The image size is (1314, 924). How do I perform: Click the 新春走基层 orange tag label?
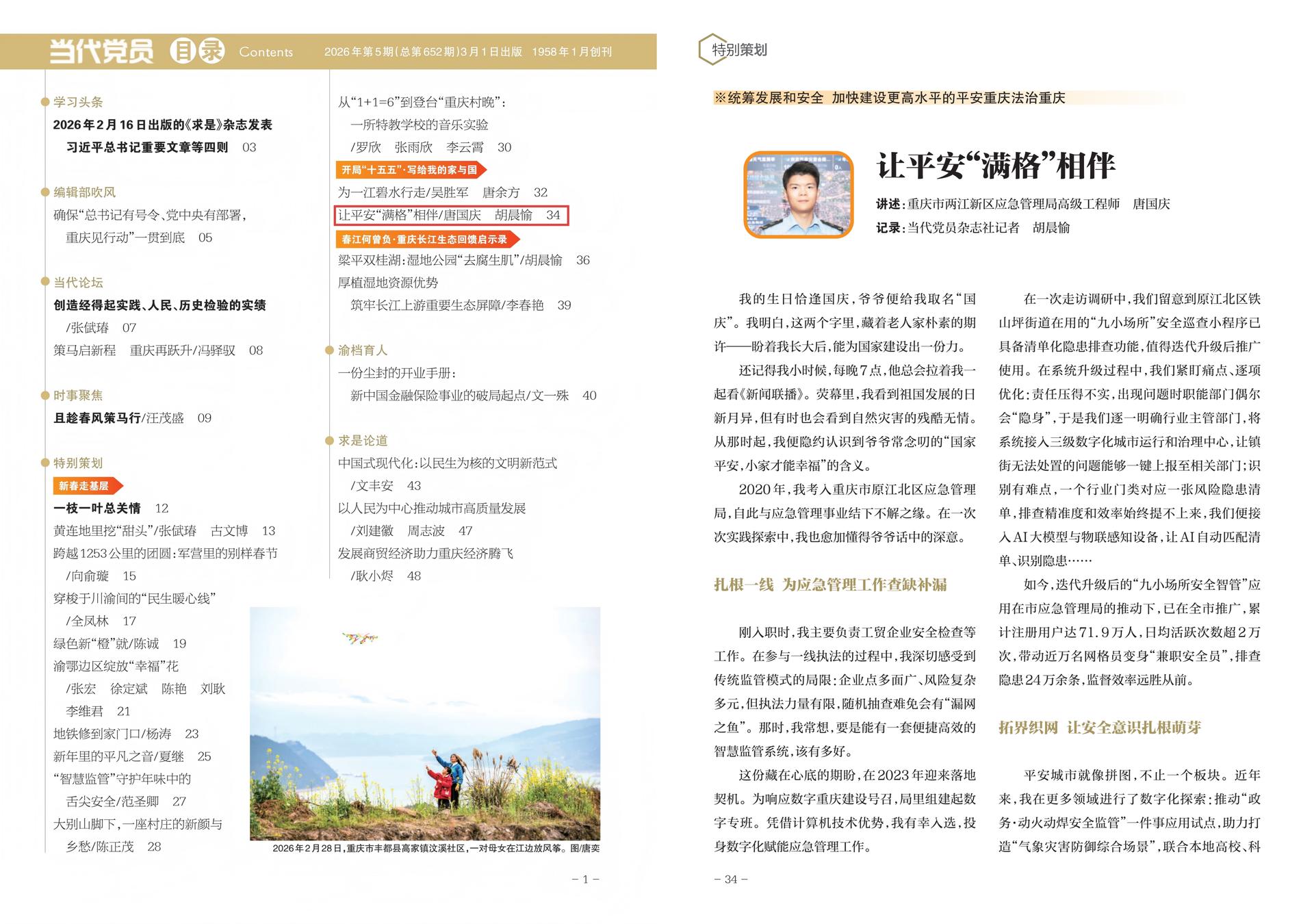tap(86, 486)
